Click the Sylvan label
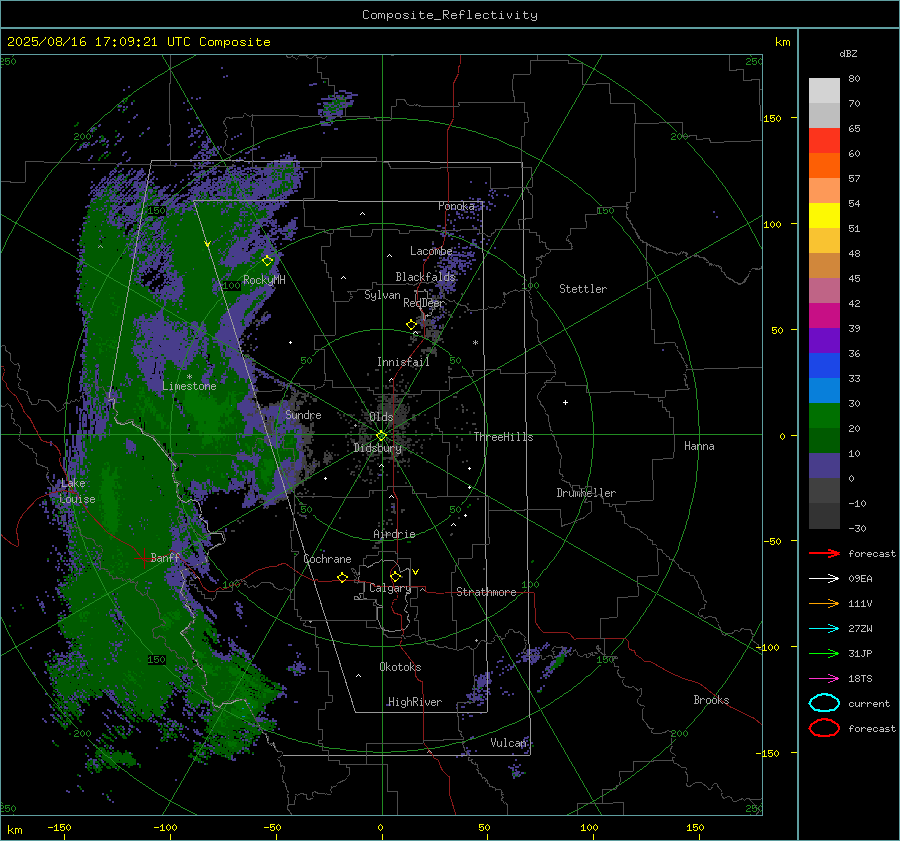This screenshot has height=841, width=900. coord(382,295)
